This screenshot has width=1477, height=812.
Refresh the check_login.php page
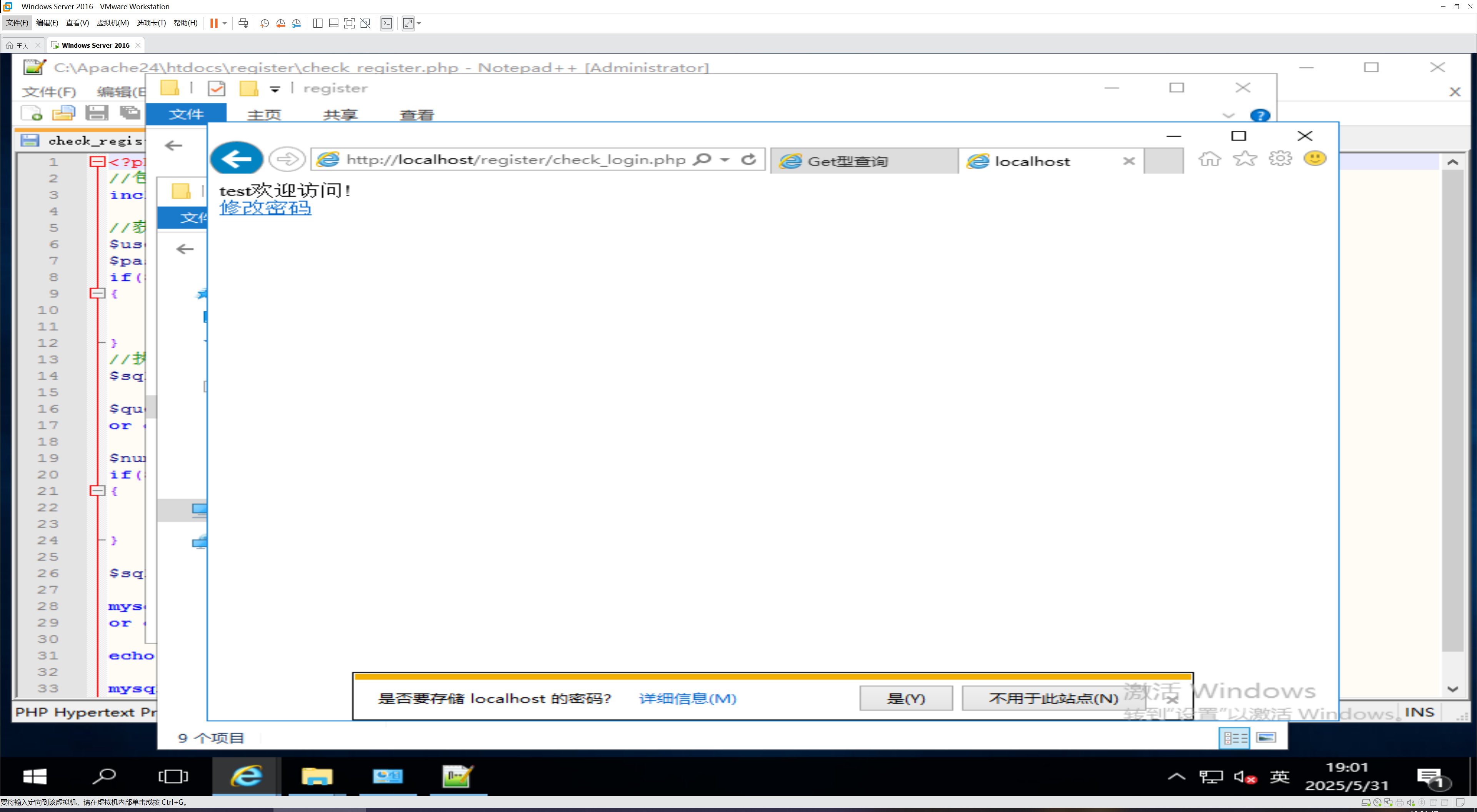point(748,159)
